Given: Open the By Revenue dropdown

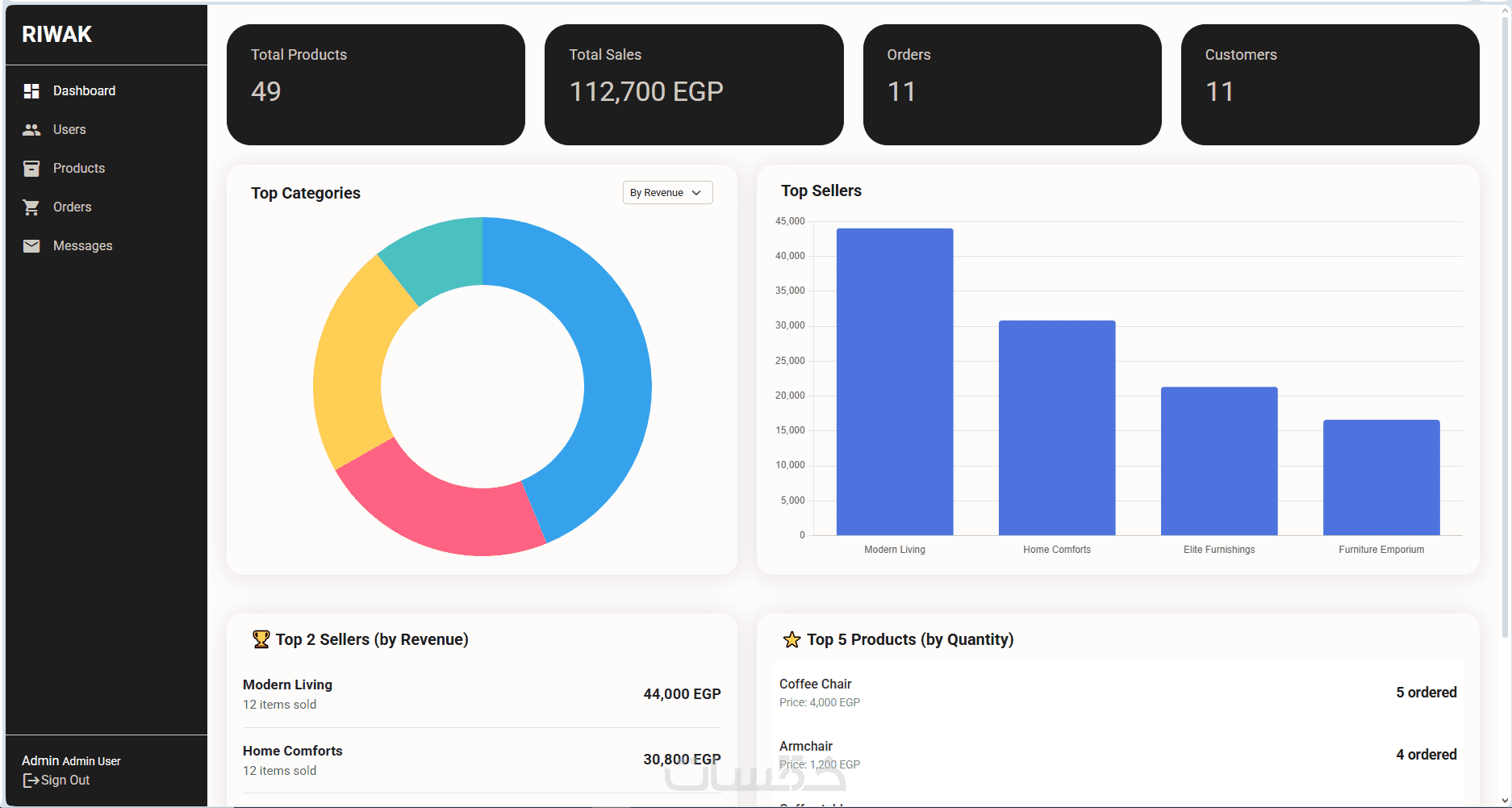Looking at the screenshot, I should pyautogui.click(x=667, y=193).
